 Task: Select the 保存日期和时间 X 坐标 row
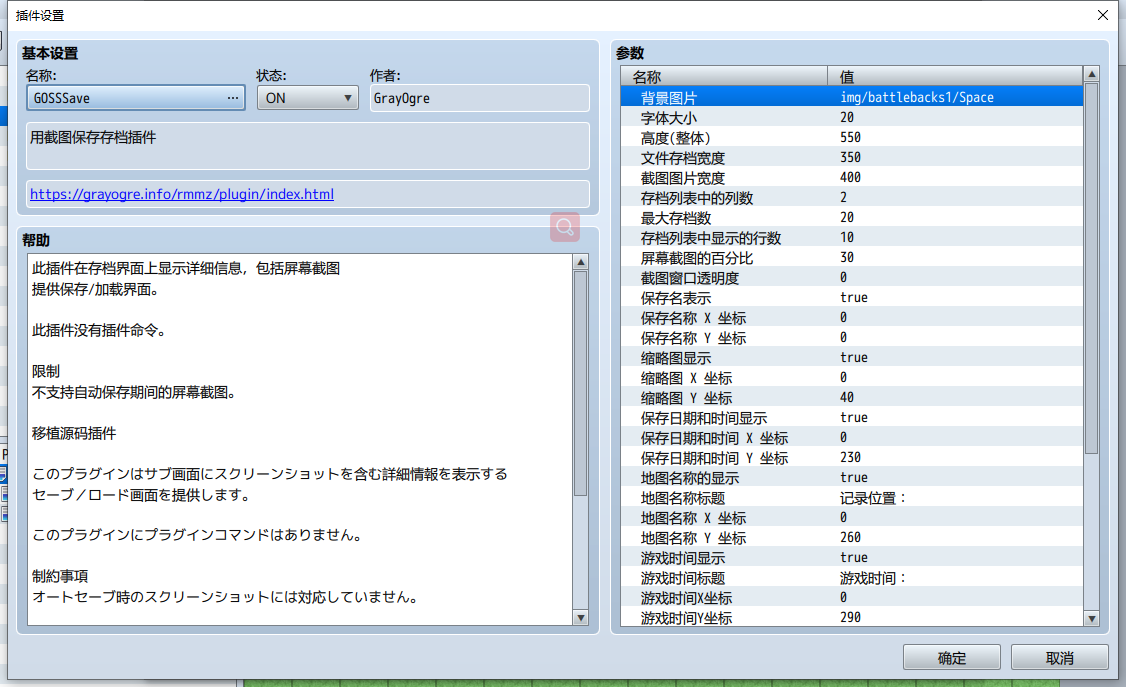click(x=852, y=438)
